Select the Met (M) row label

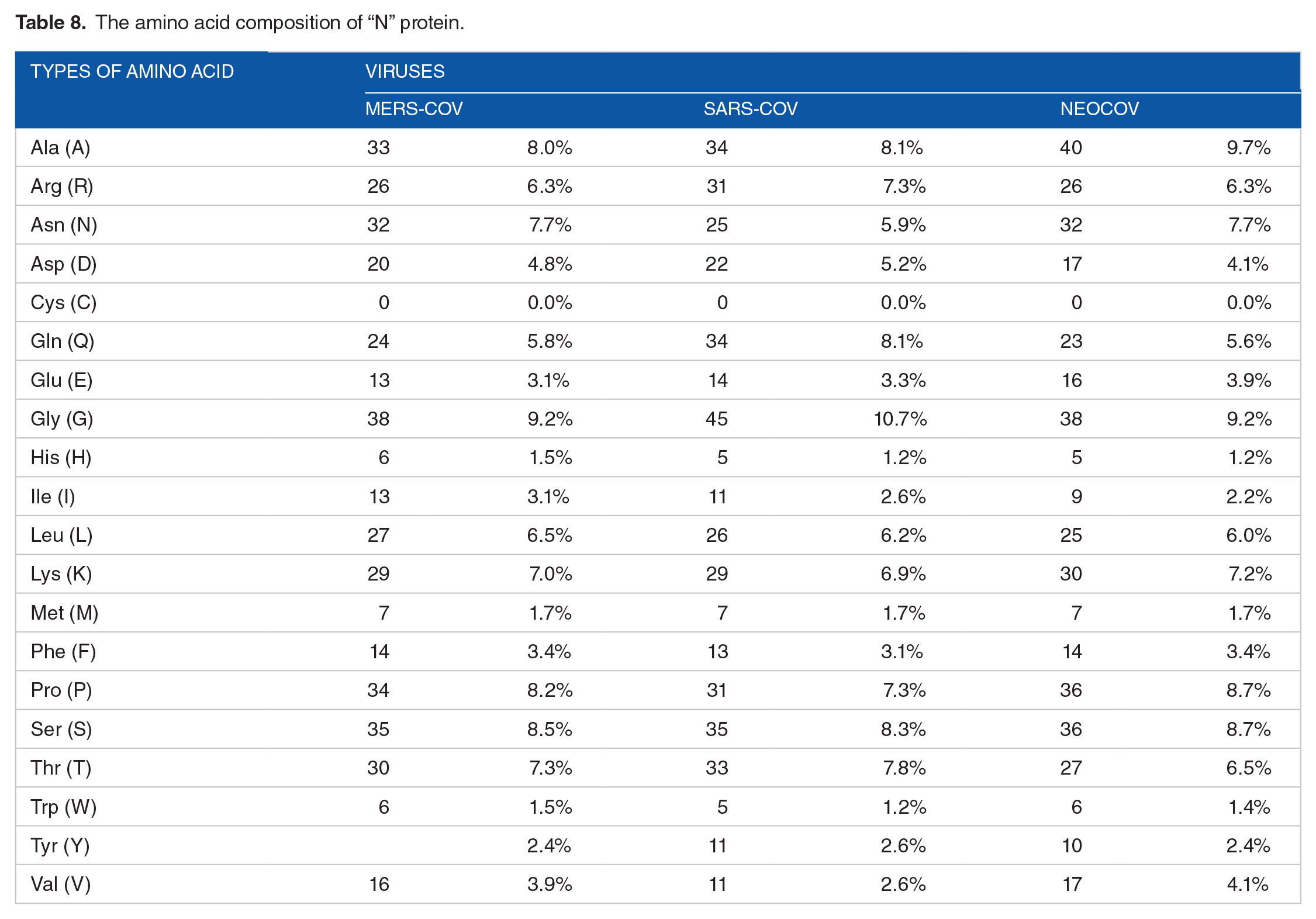point(64,613)
